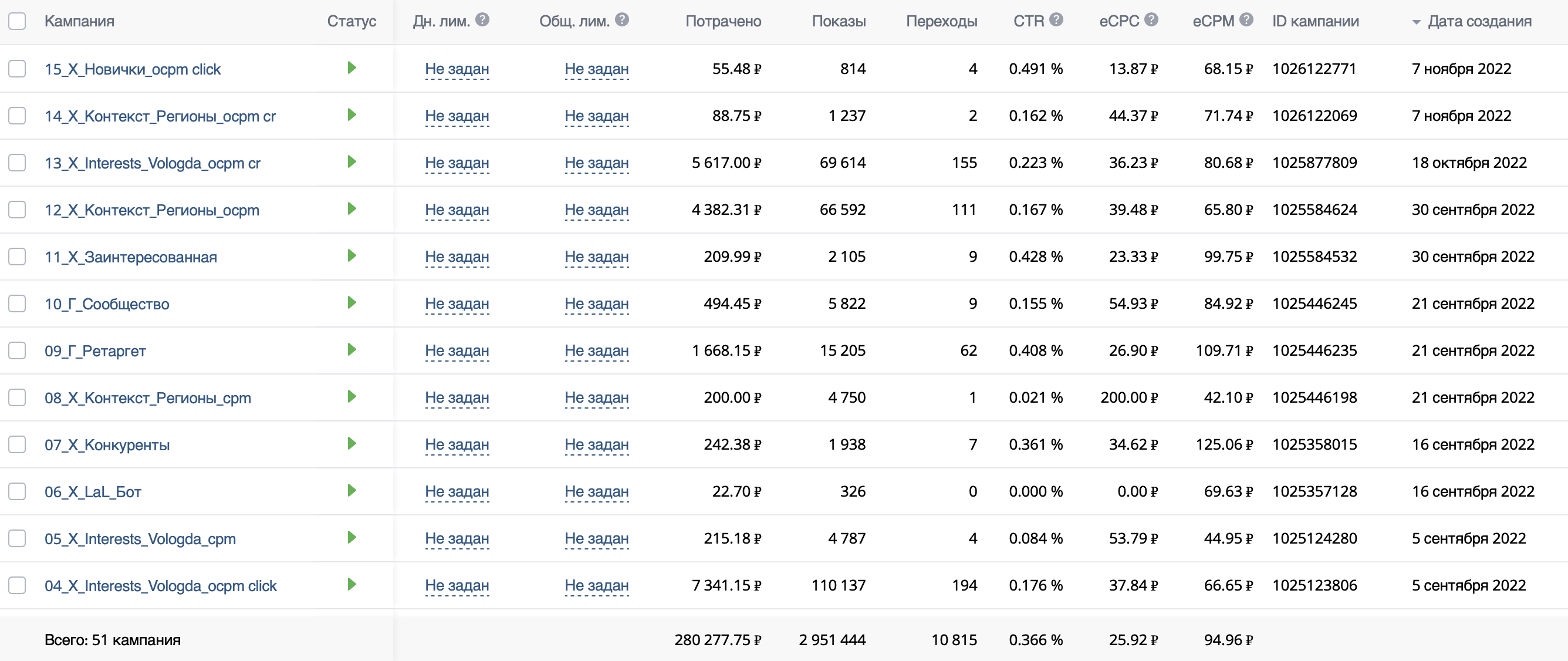Sort table by Показы column header

coord(838,21)
